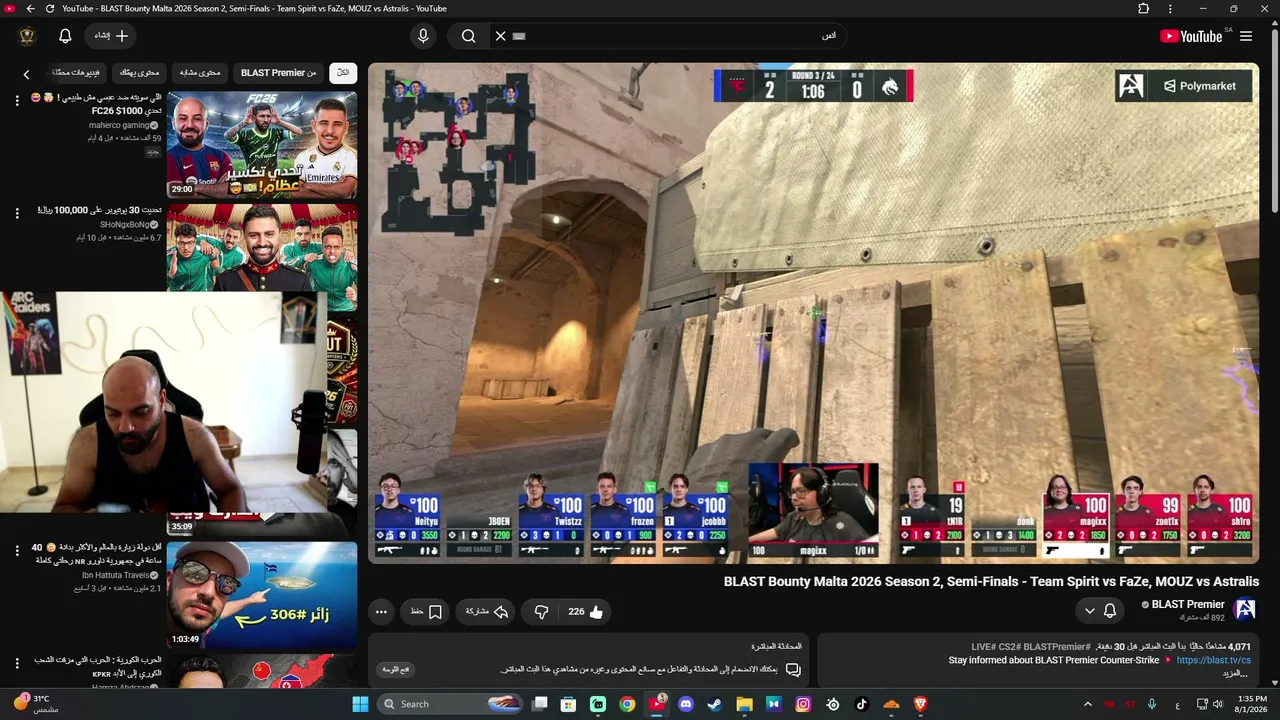The height and width of the screenshot is (720, 1280).
Task: Click the page vertical scrollbar
Action: click(1274, 120)
